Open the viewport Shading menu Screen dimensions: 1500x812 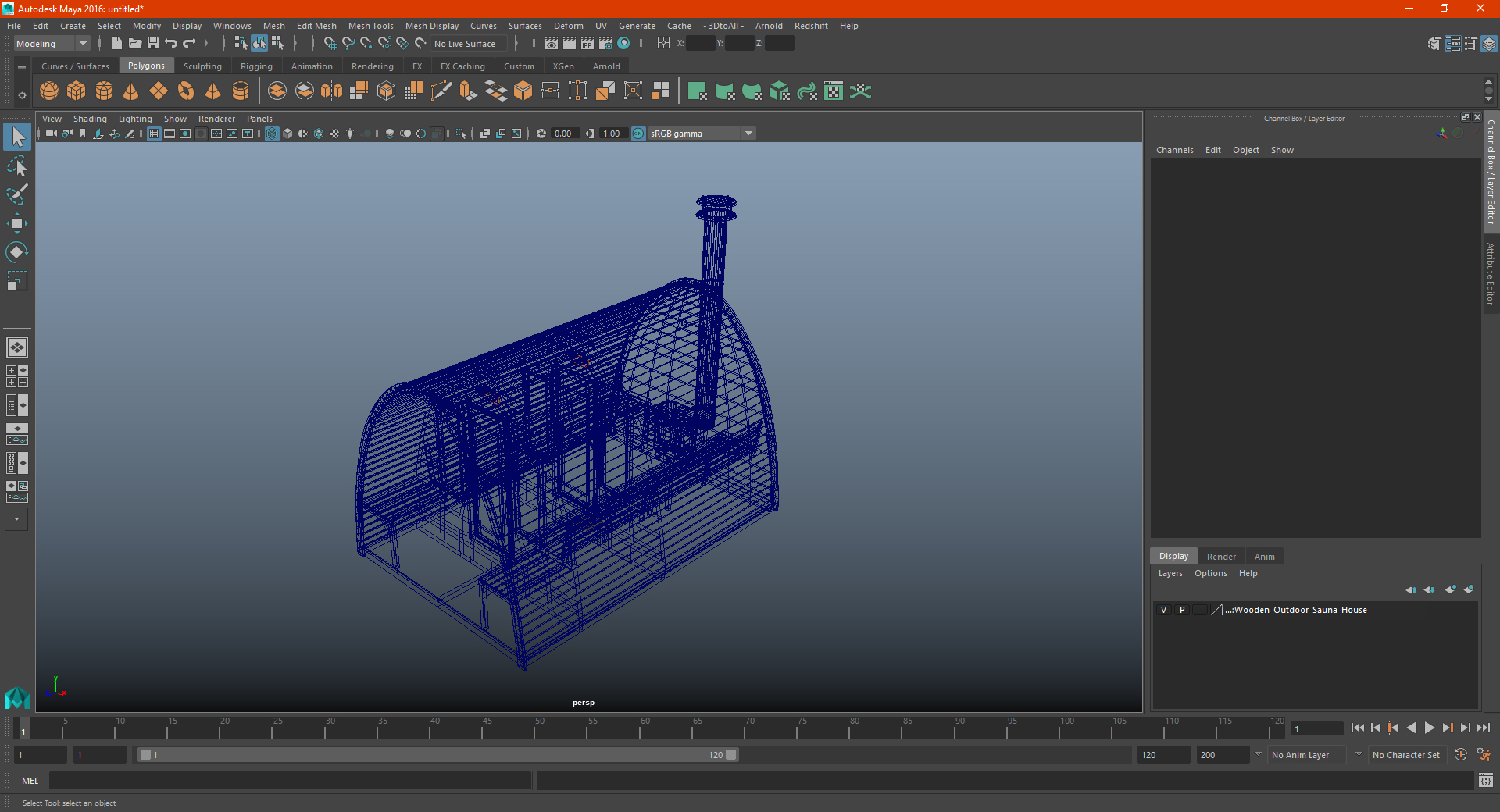pyautogui.click(x=90, y=119)
